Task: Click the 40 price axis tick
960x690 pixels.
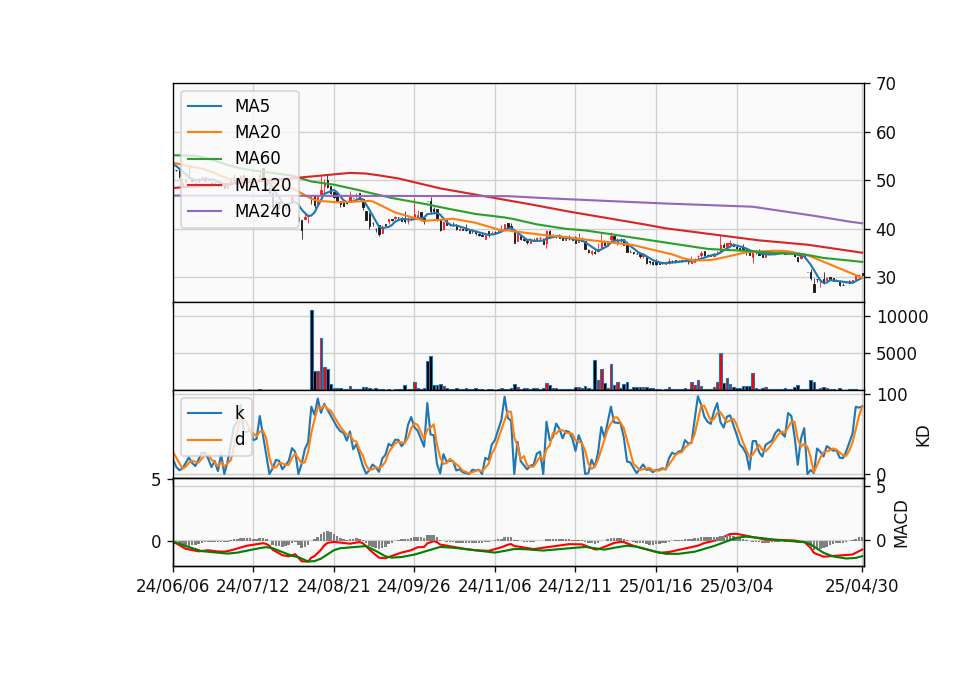Action: pyautogui.click(x=885, y=230)
